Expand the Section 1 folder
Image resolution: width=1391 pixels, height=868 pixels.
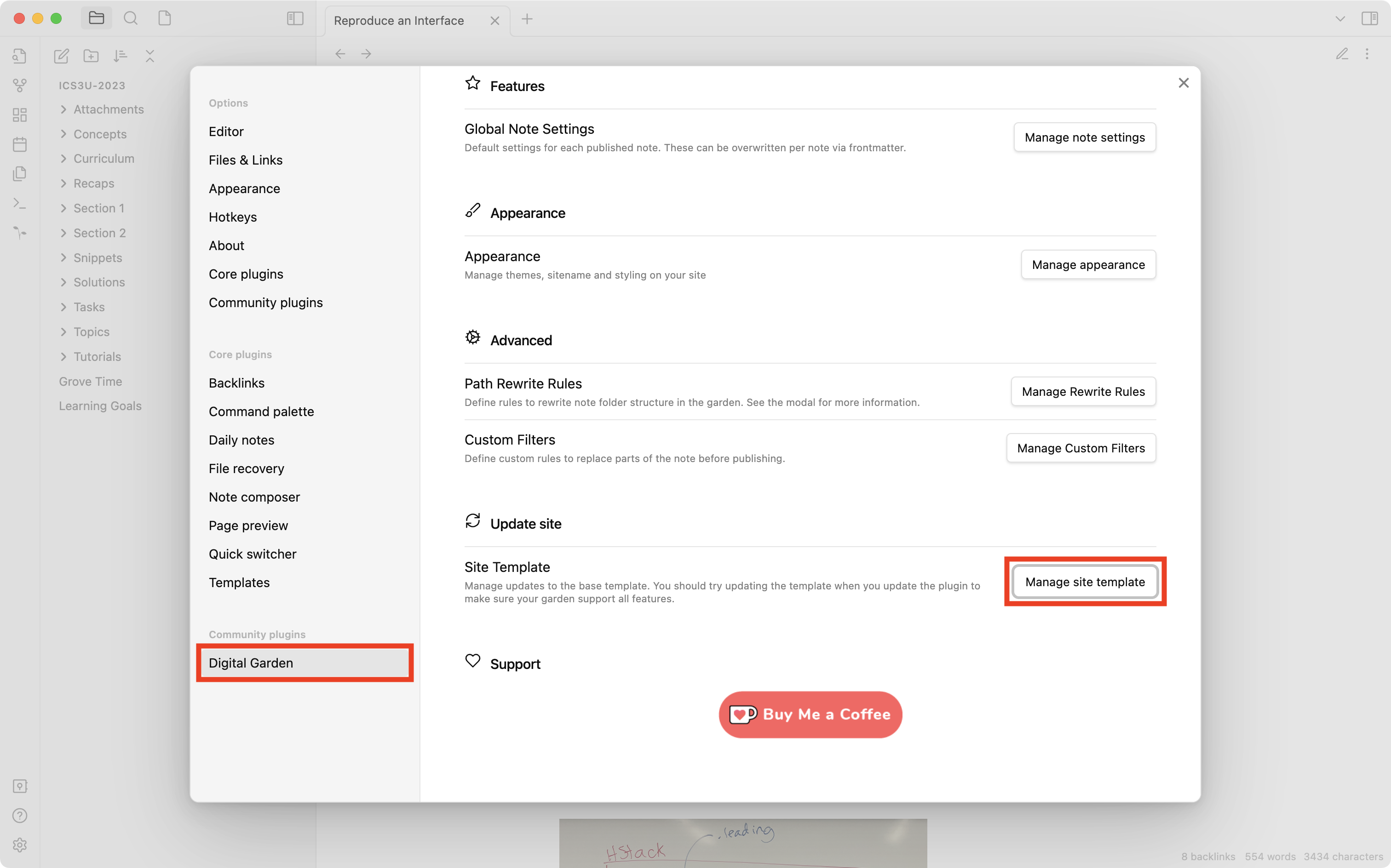(63, 208)
